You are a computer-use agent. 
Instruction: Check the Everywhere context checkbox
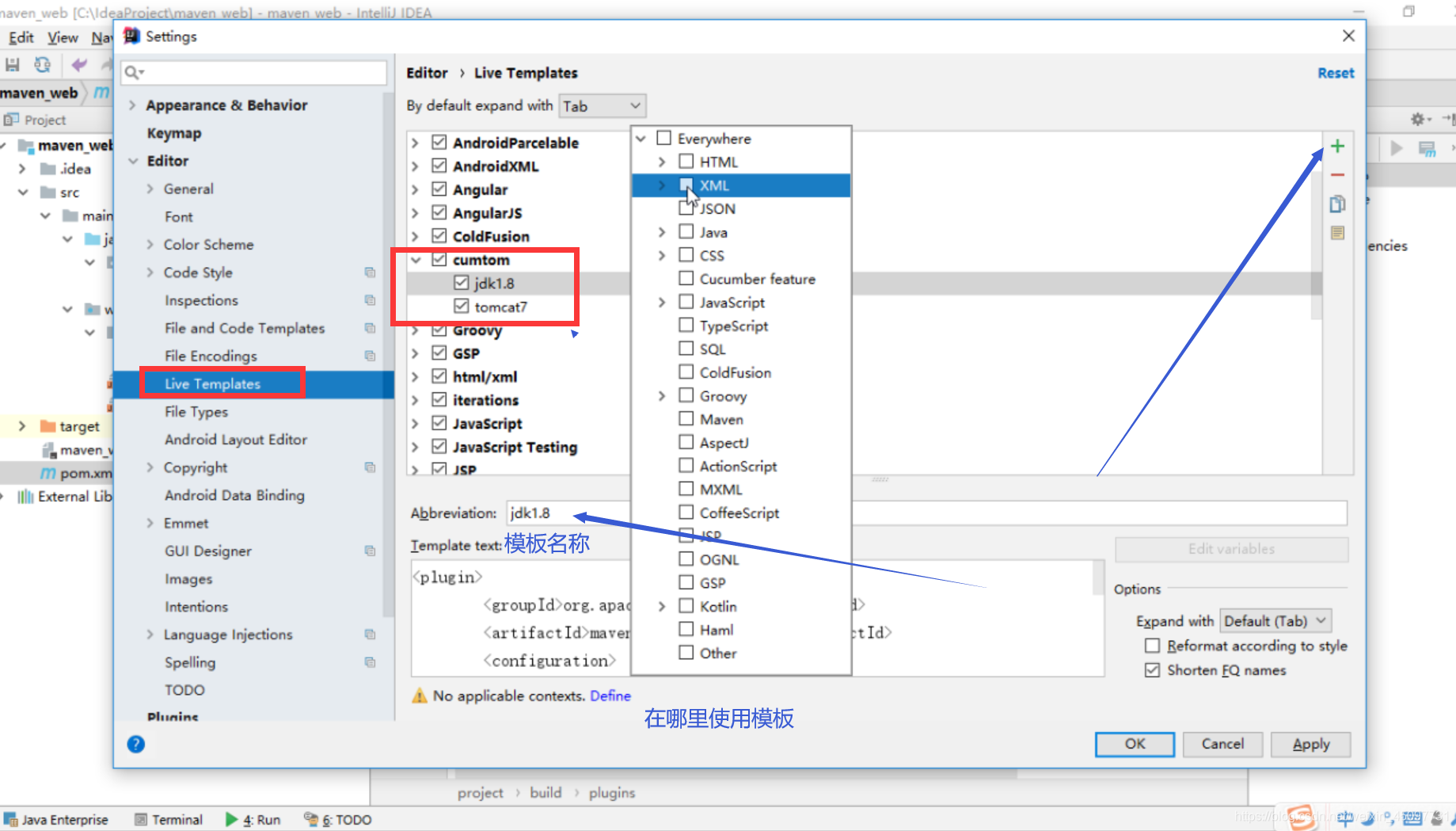(x=664, y=138)
